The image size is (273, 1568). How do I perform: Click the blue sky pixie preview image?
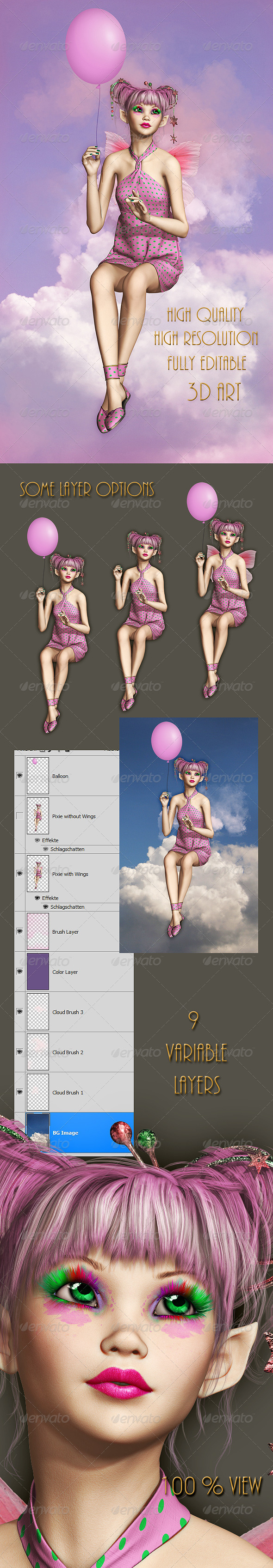pyautogui.click(x=189, y=835)
